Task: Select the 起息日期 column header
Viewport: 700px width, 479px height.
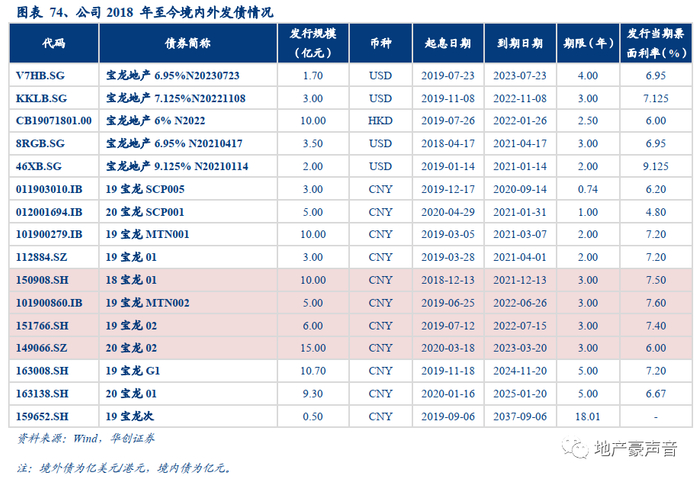Action: click(x=448, y=43)
